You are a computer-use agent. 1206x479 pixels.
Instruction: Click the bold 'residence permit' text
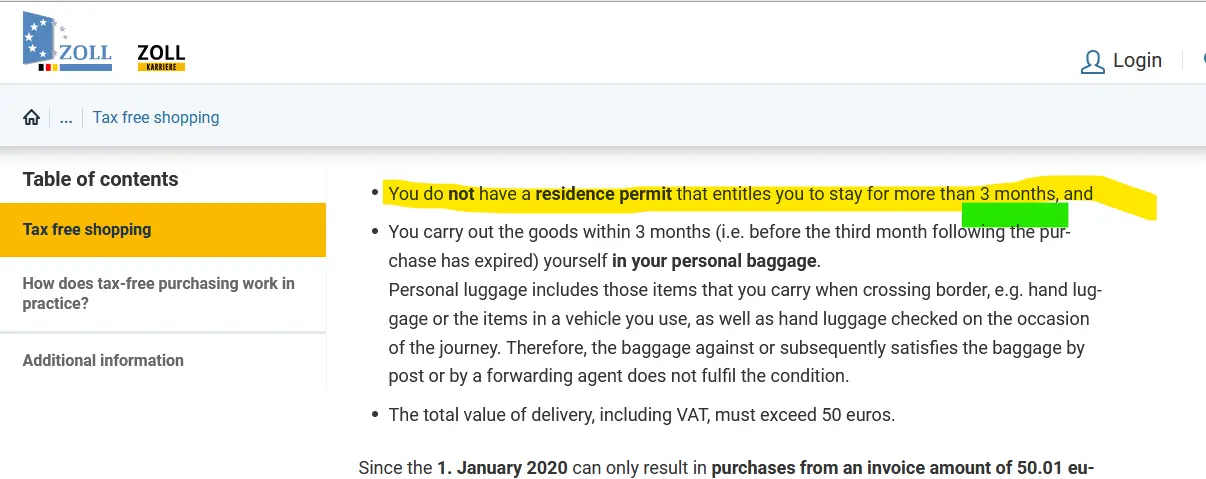tap(603, 194)
